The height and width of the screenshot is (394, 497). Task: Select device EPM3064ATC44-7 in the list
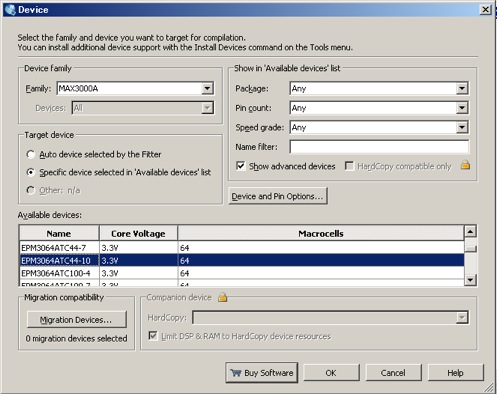point(242,248)
